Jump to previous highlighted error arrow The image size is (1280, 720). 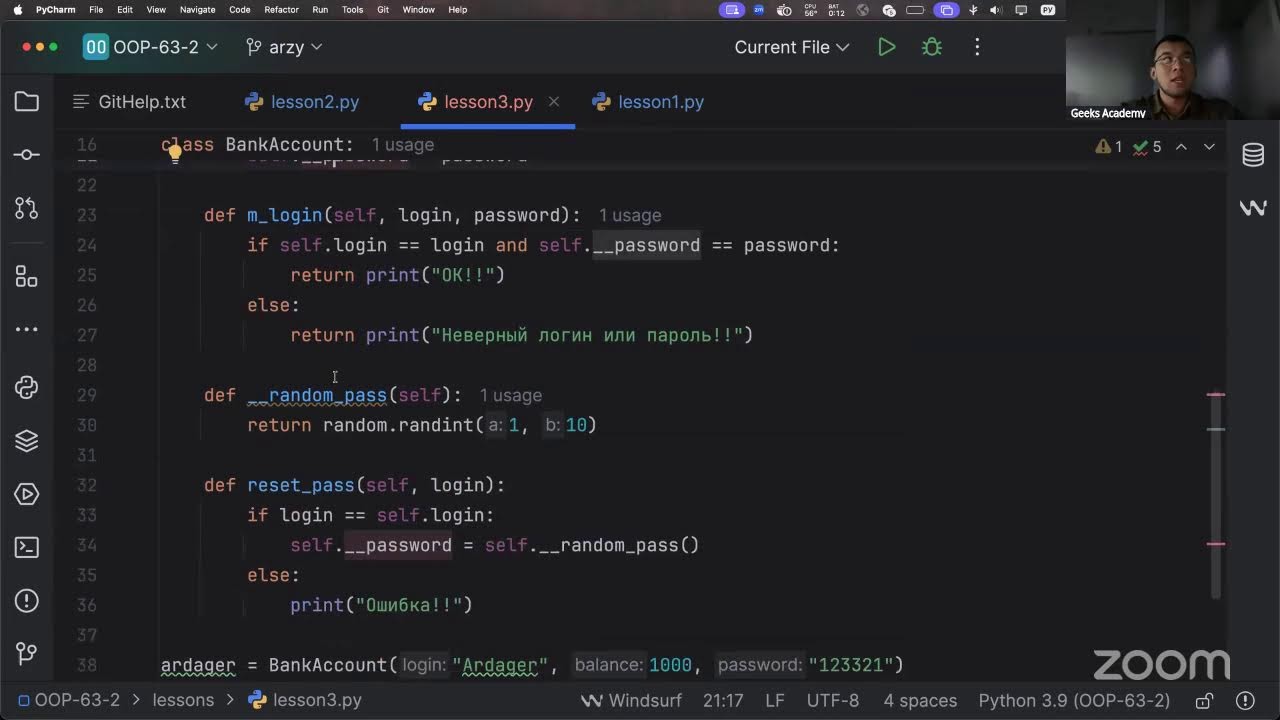(1181, 147)
